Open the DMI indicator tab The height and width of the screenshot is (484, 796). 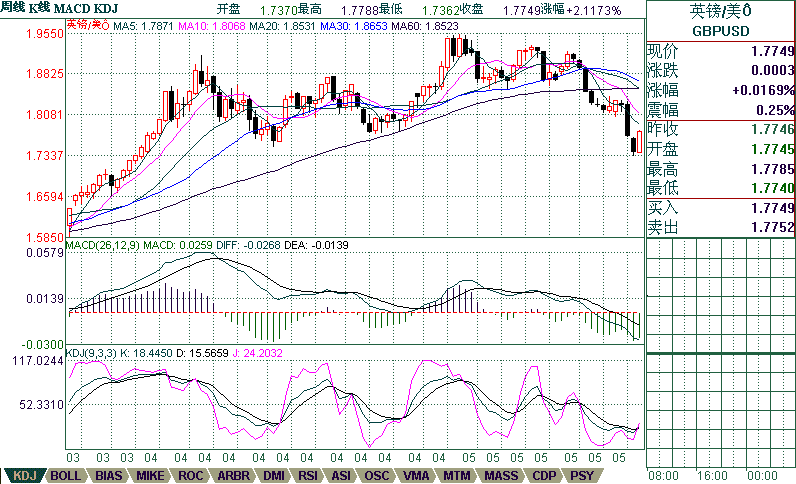[274, 476]
